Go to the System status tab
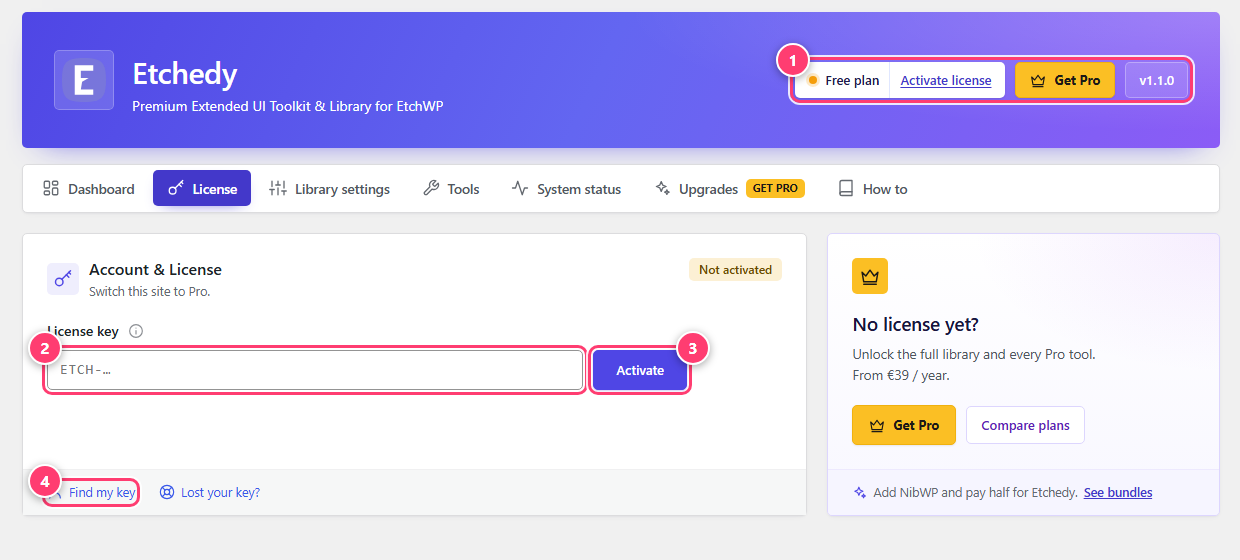The image size is (1240, 560). [x=566, y=189]
